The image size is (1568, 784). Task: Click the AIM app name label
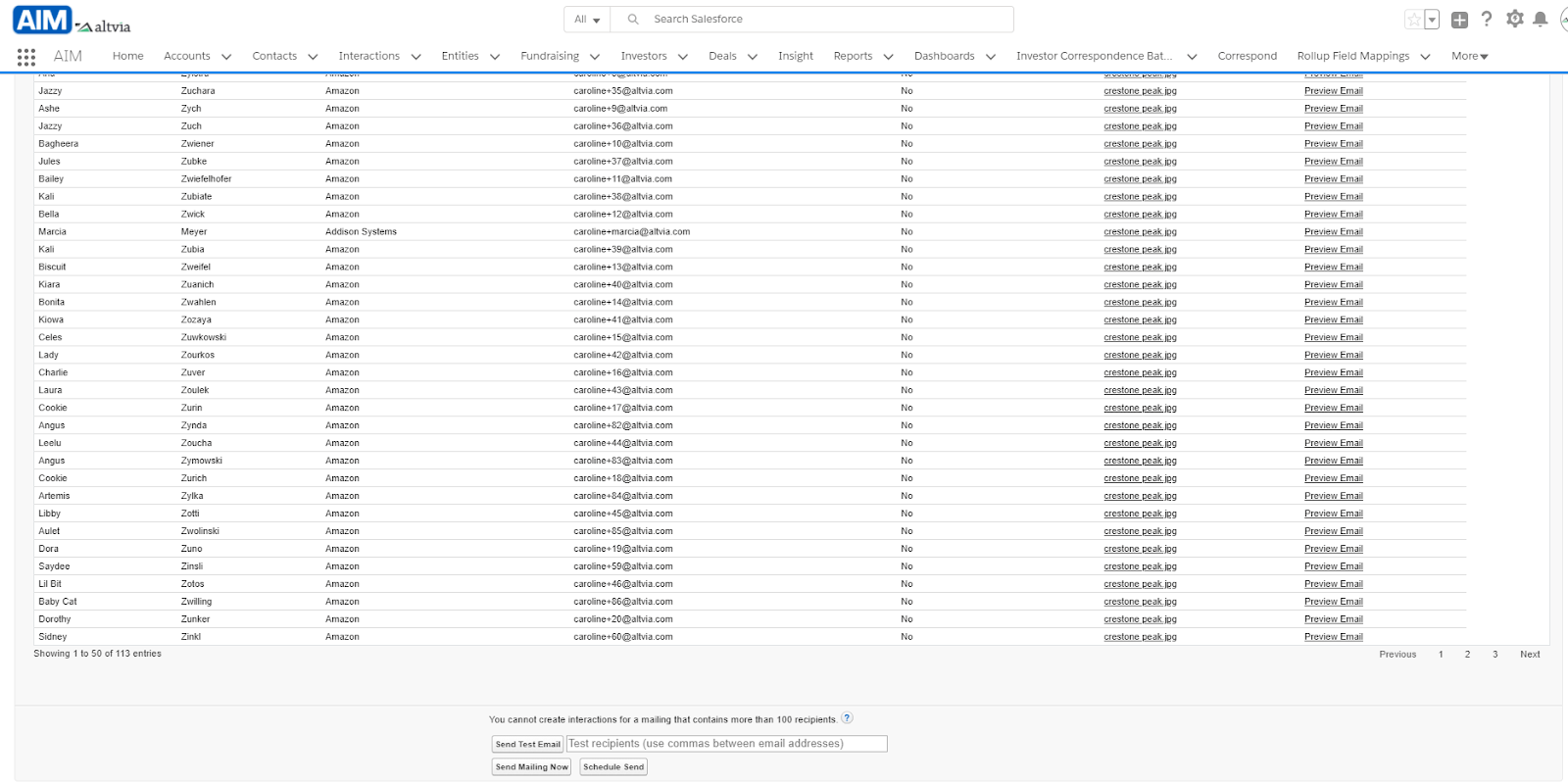[68, 56]
